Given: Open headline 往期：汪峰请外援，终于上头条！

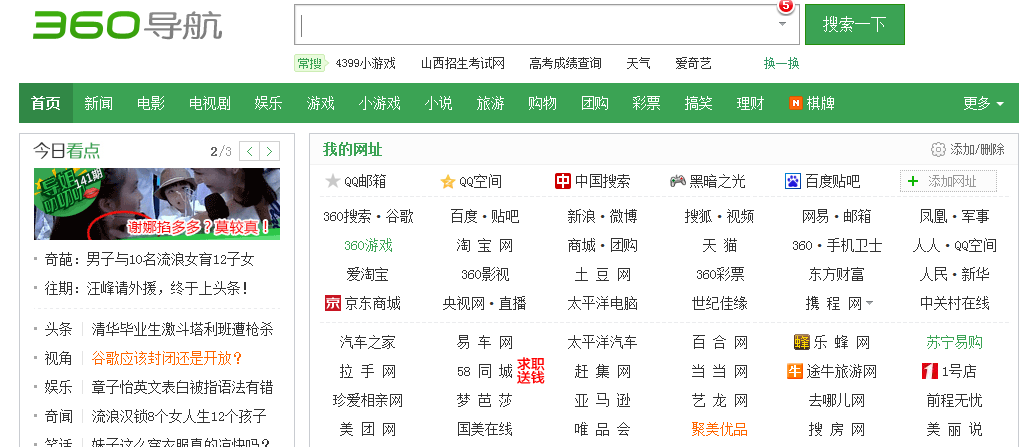Looking at the screenshot, I should (146, 288).
